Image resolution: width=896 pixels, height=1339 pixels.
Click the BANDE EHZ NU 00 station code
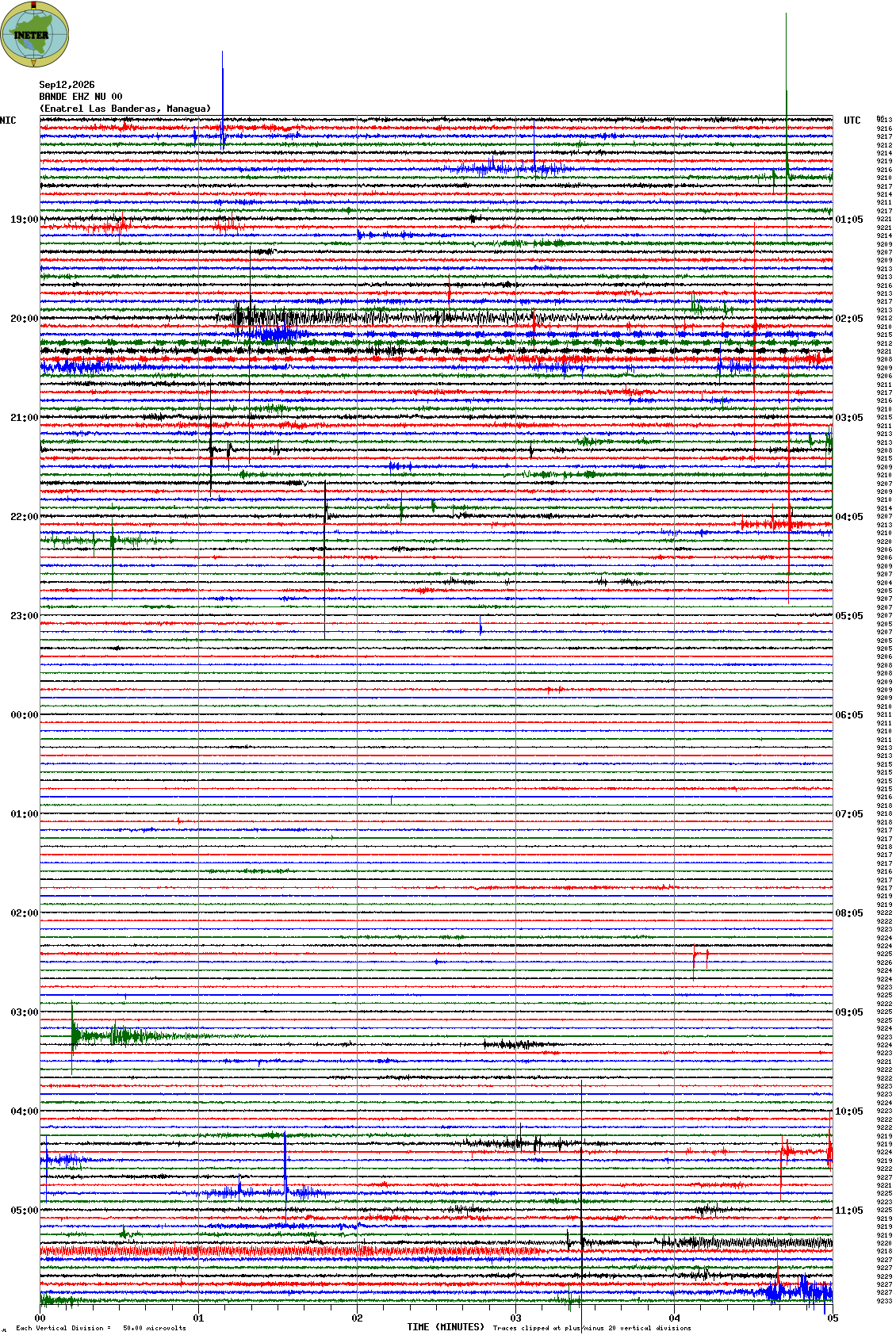pyautogui.click(x=81, y=97)
